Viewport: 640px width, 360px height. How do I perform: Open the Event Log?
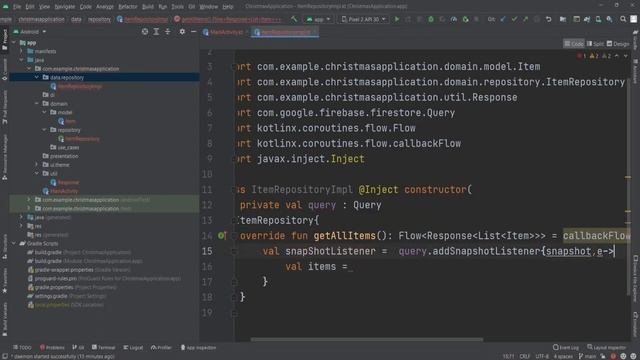coord(566,347)
